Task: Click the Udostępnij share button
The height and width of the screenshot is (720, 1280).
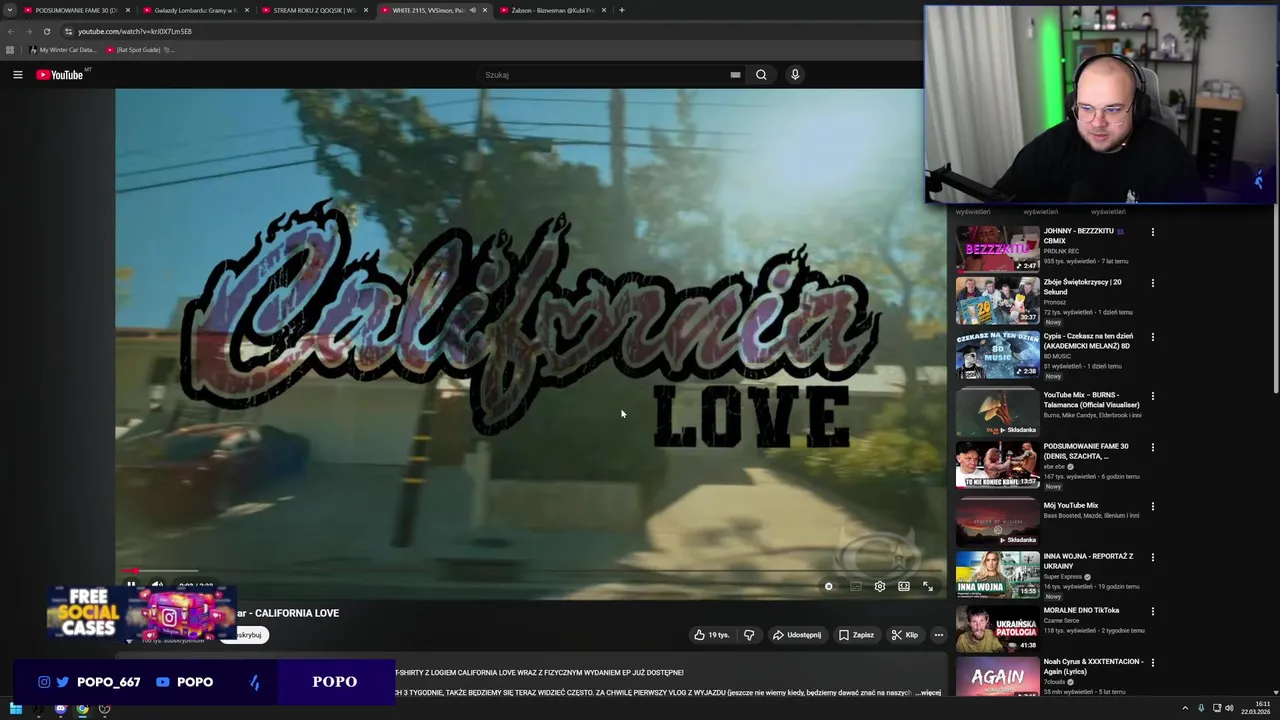Action: (x=797, y=635)
